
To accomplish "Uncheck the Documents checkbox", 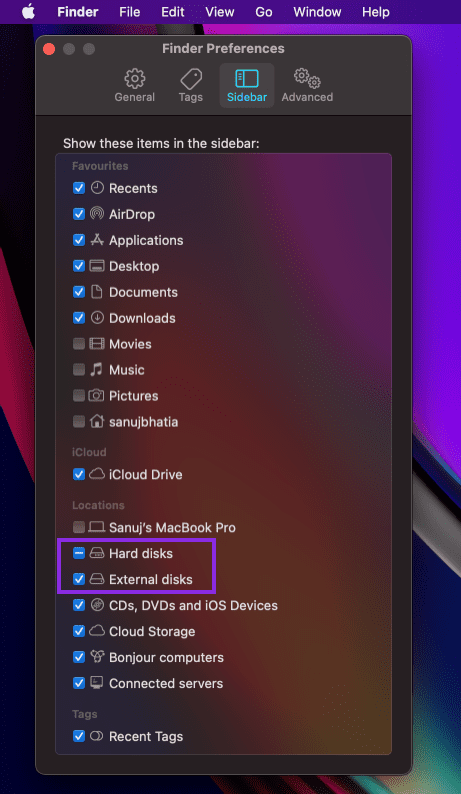I will [79, 292].
